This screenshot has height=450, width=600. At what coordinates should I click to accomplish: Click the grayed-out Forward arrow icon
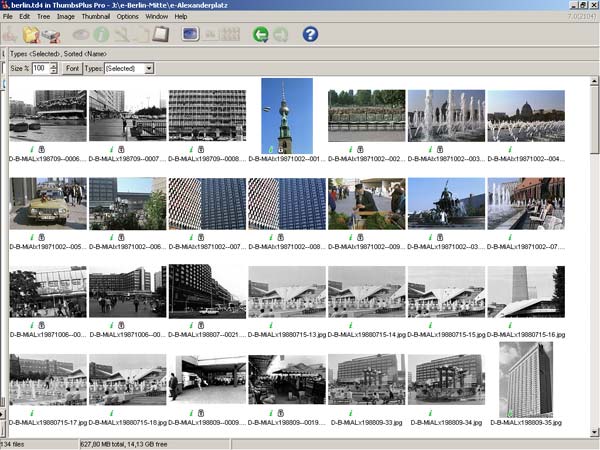[x=281, y=35]
